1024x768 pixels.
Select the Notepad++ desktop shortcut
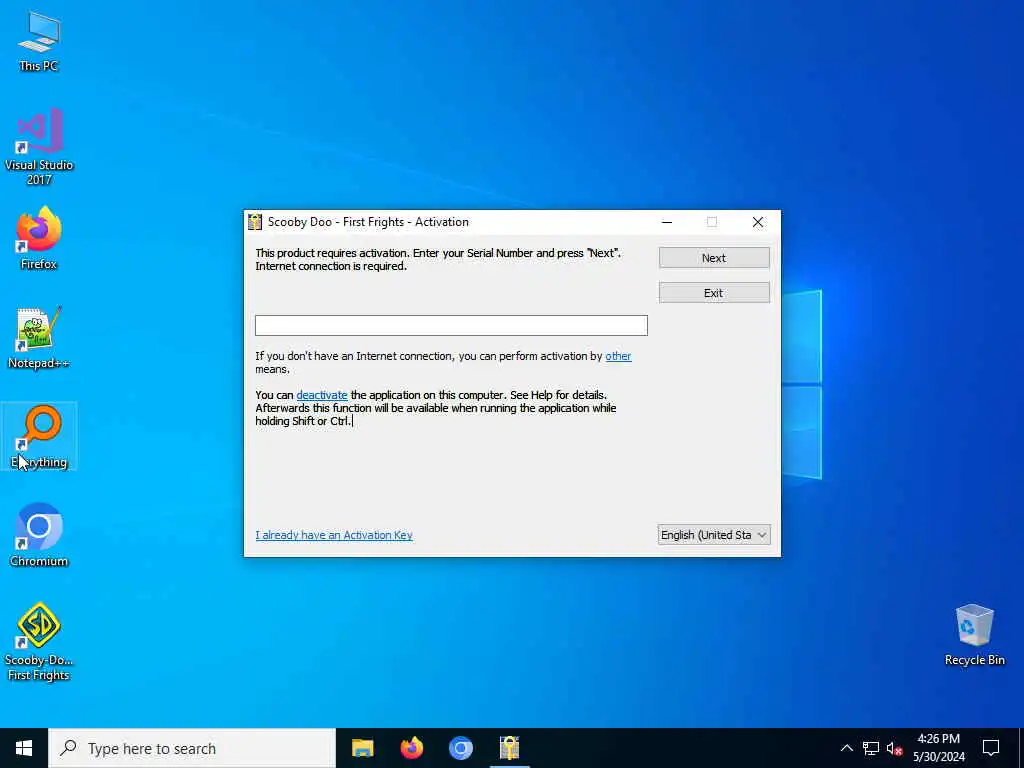[x=39, y=338]
